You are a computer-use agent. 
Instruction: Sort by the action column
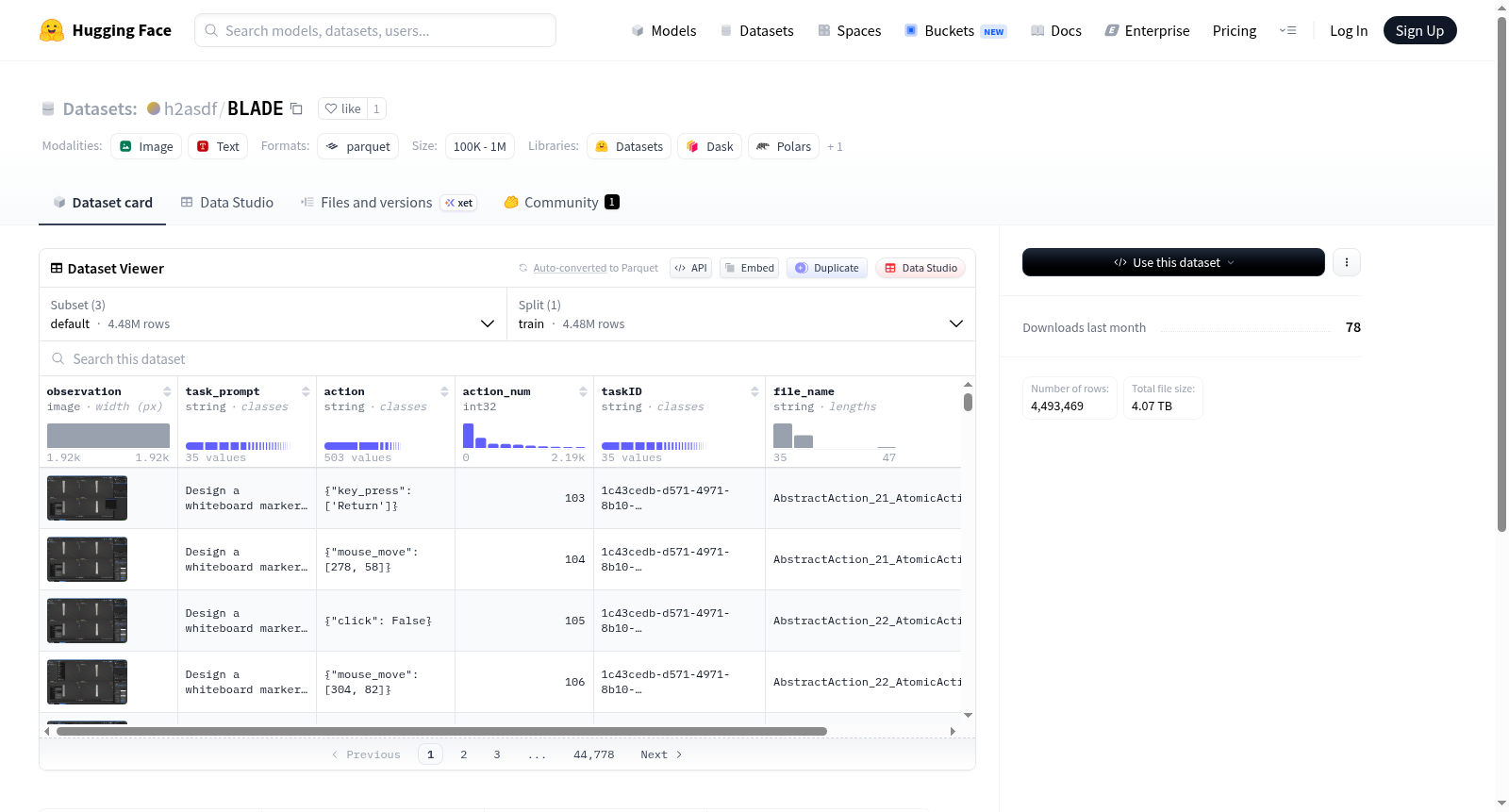tap(444, 391)
